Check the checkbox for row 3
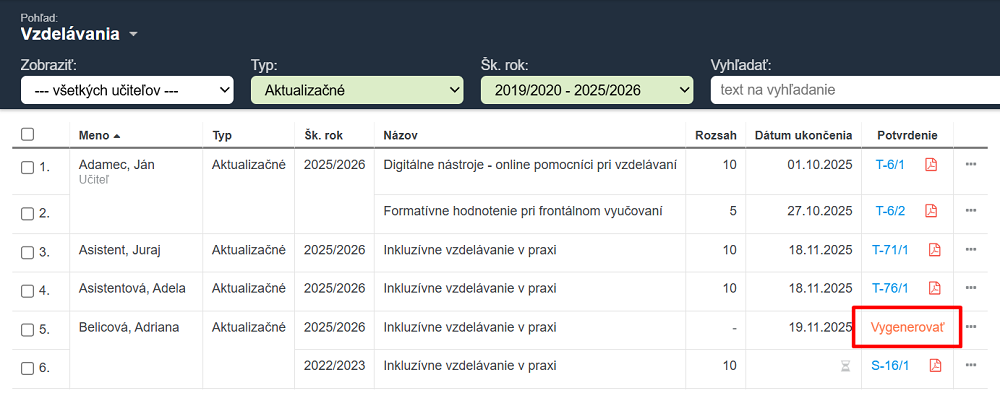Viewport: 1000px width, 401px height. pos(28,252)
